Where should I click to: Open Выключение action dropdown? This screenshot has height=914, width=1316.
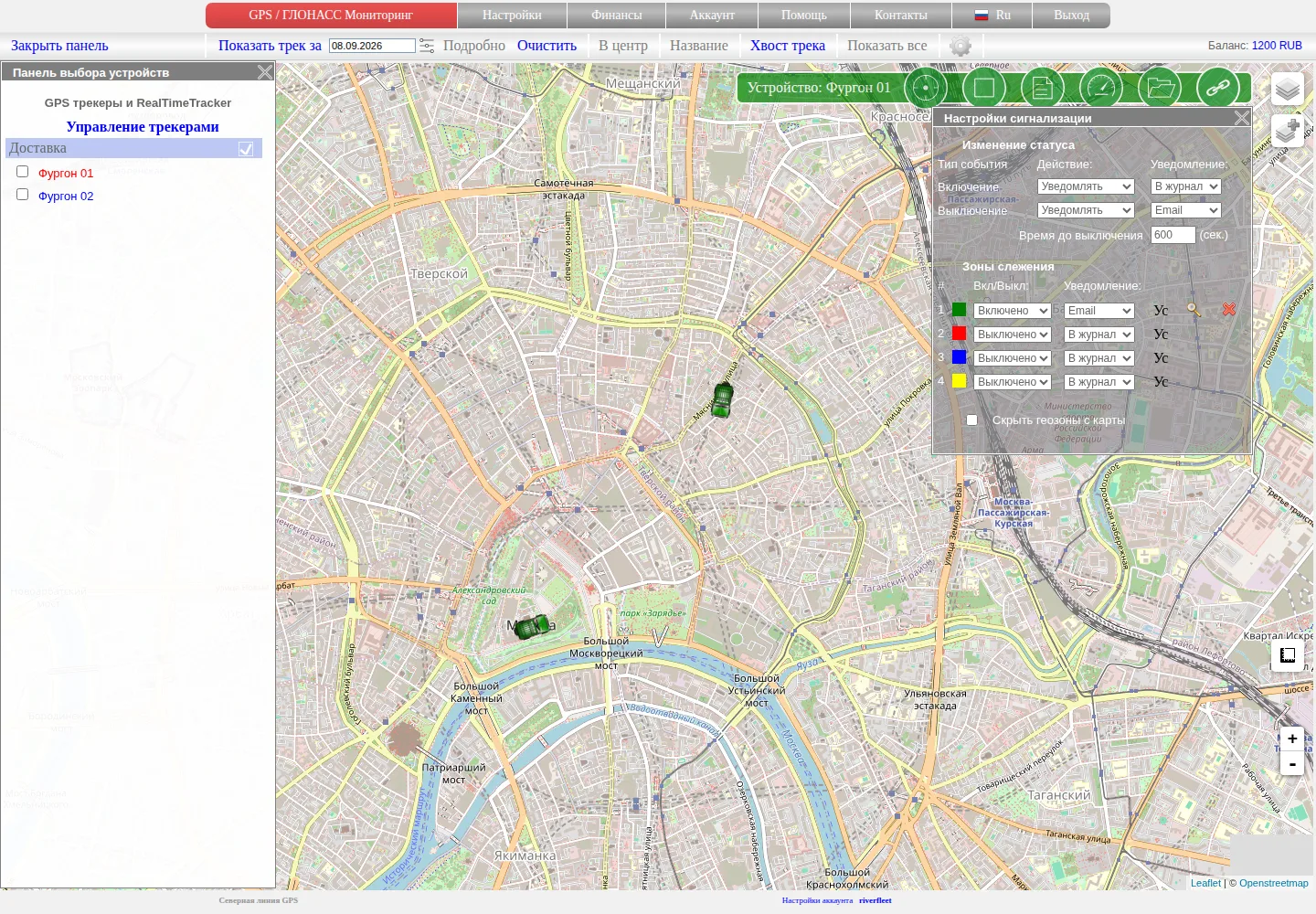tap(1086, 210)
